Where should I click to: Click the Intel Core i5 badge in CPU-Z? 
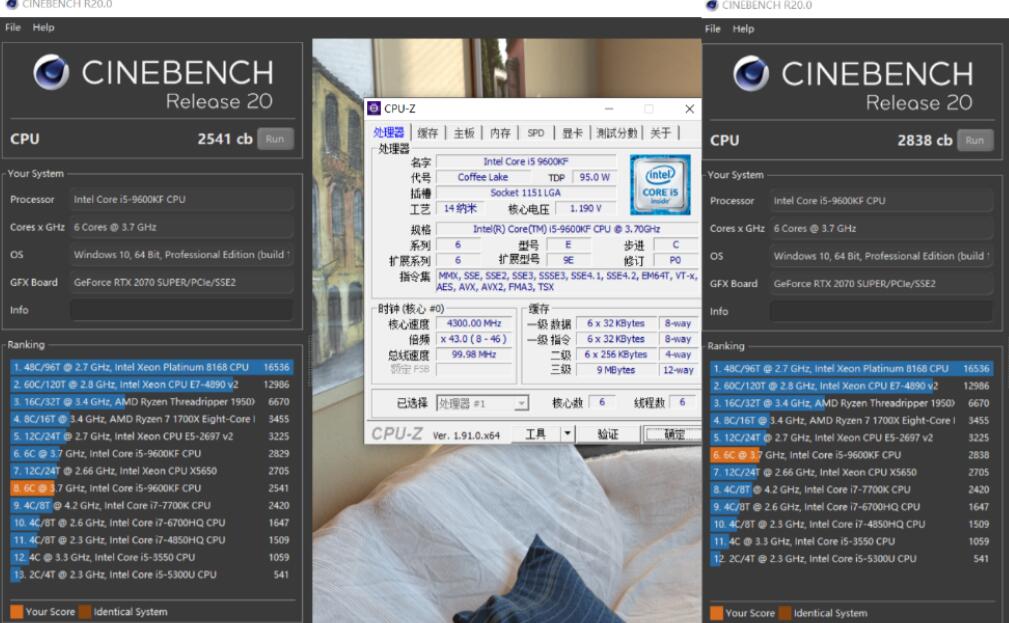pyautogui.click(x=662, y=186)
